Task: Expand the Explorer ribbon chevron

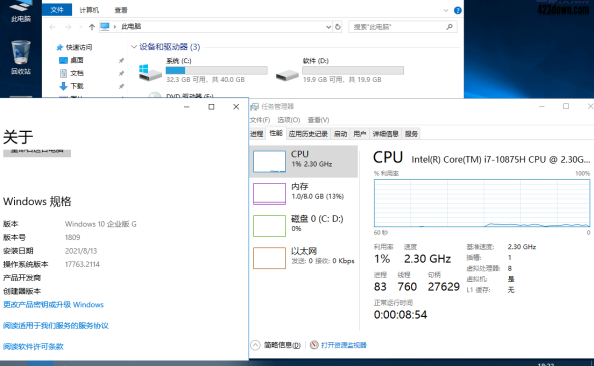Action: pos(446,10)
